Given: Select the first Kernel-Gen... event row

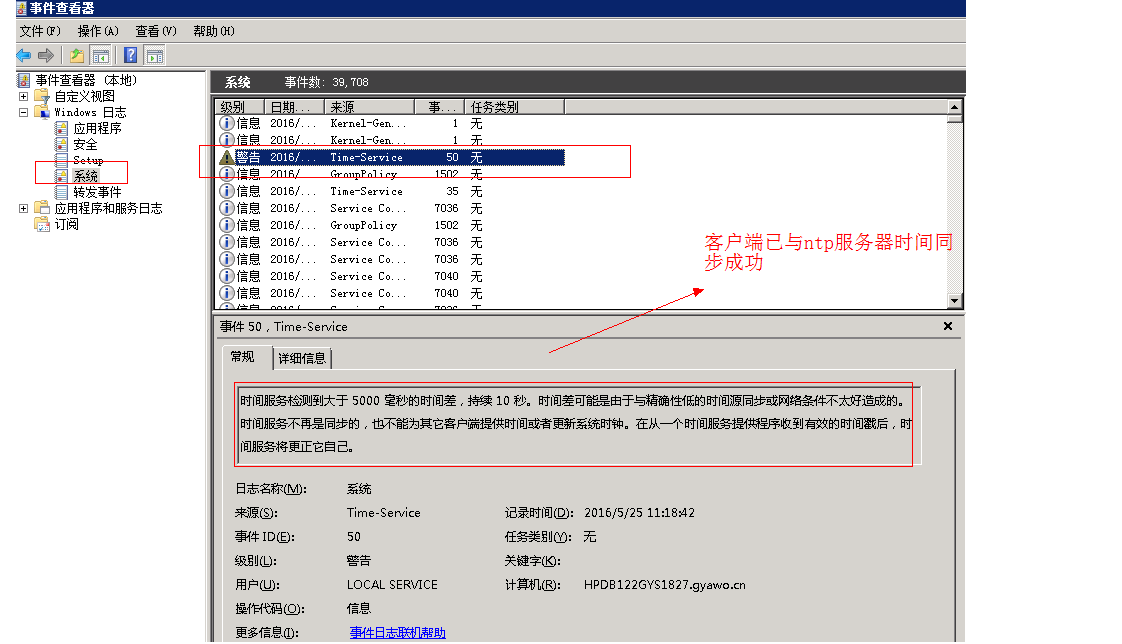Looking at the screenshot, I should 391,123.
